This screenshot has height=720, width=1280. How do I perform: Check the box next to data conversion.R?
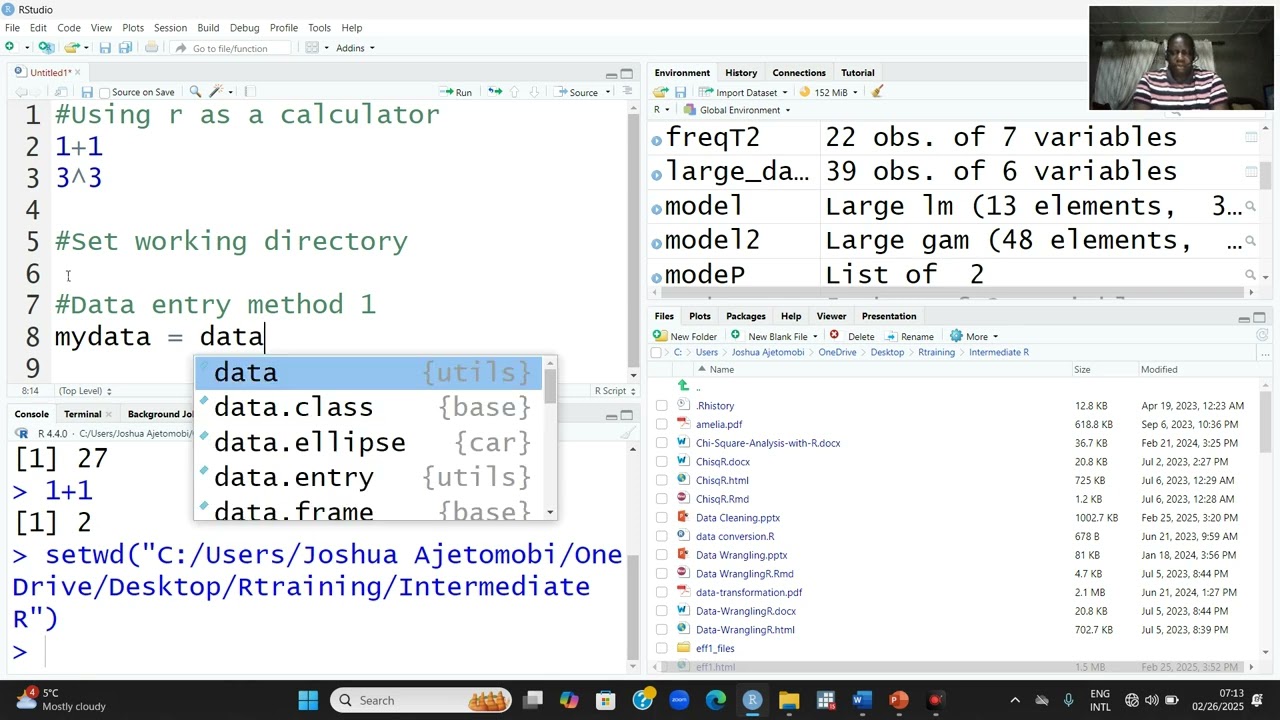[x=661, y=536]
